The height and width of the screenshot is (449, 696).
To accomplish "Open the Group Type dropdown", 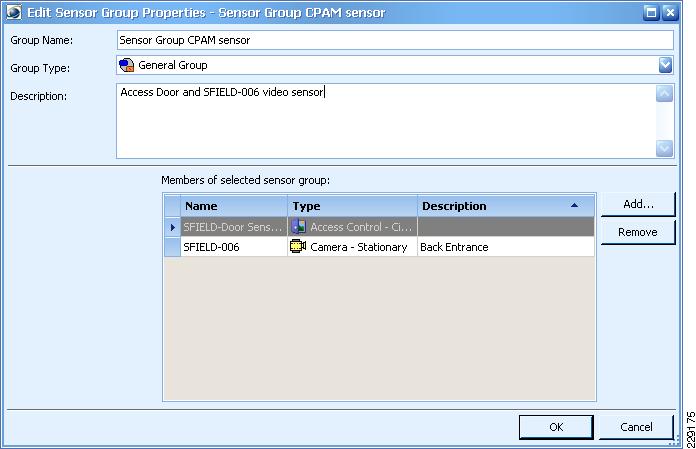I will (x=665, y=65).
